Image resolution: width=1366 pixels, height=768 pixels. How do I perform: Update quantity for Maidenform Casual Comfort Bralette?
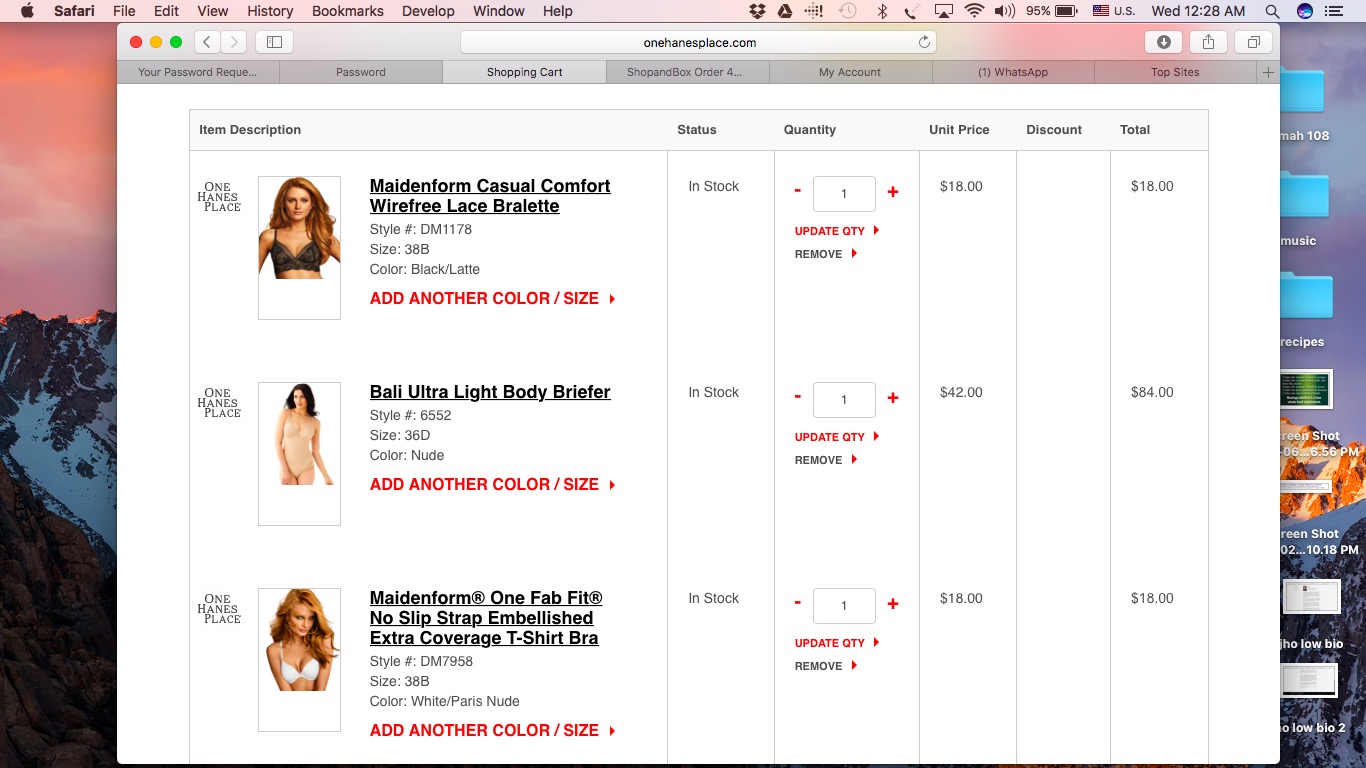(837, 231)
